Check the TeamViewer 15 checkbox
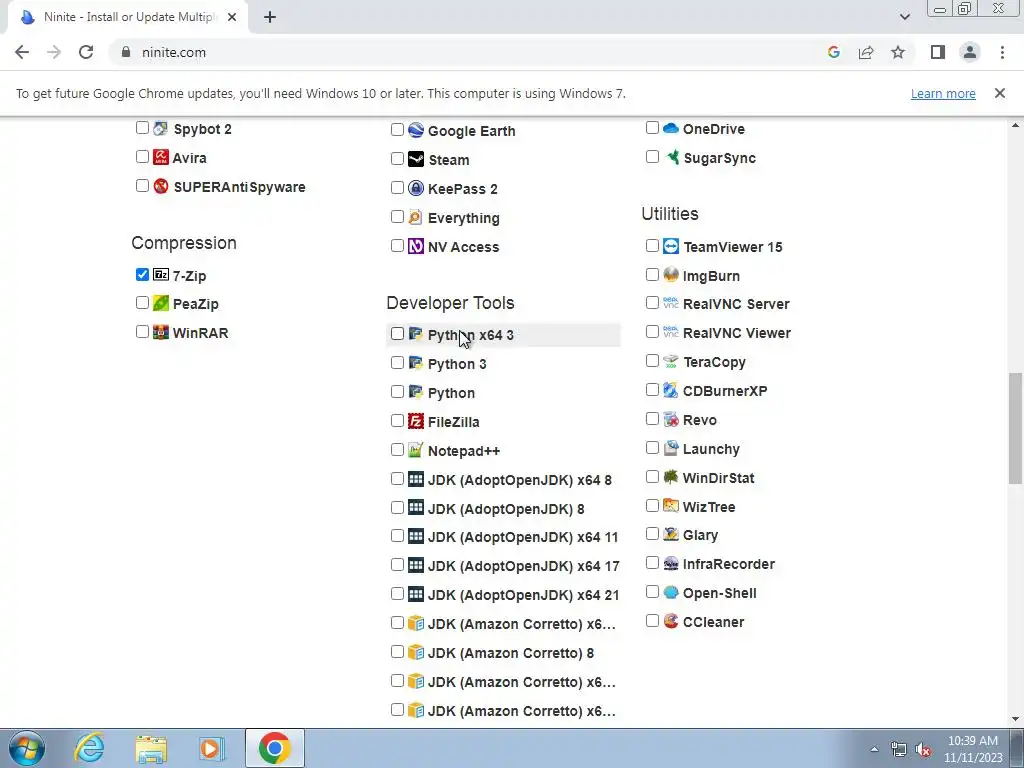 [652, 246]
